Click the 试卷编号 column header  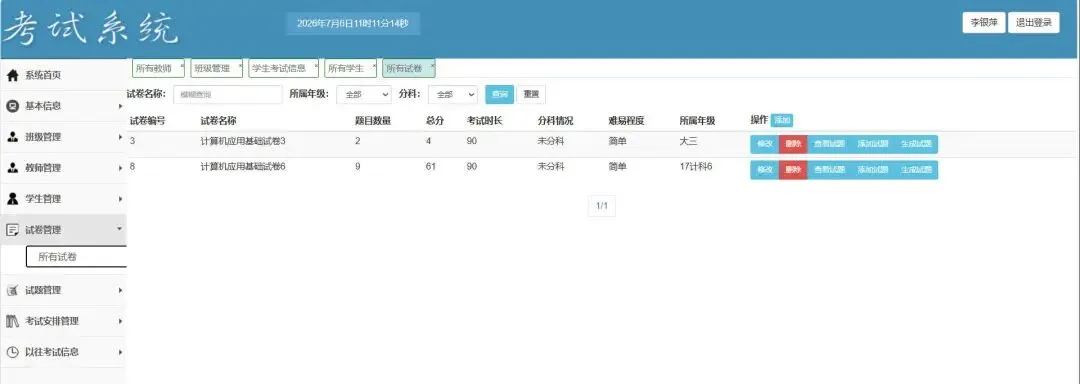pos(147,120)
